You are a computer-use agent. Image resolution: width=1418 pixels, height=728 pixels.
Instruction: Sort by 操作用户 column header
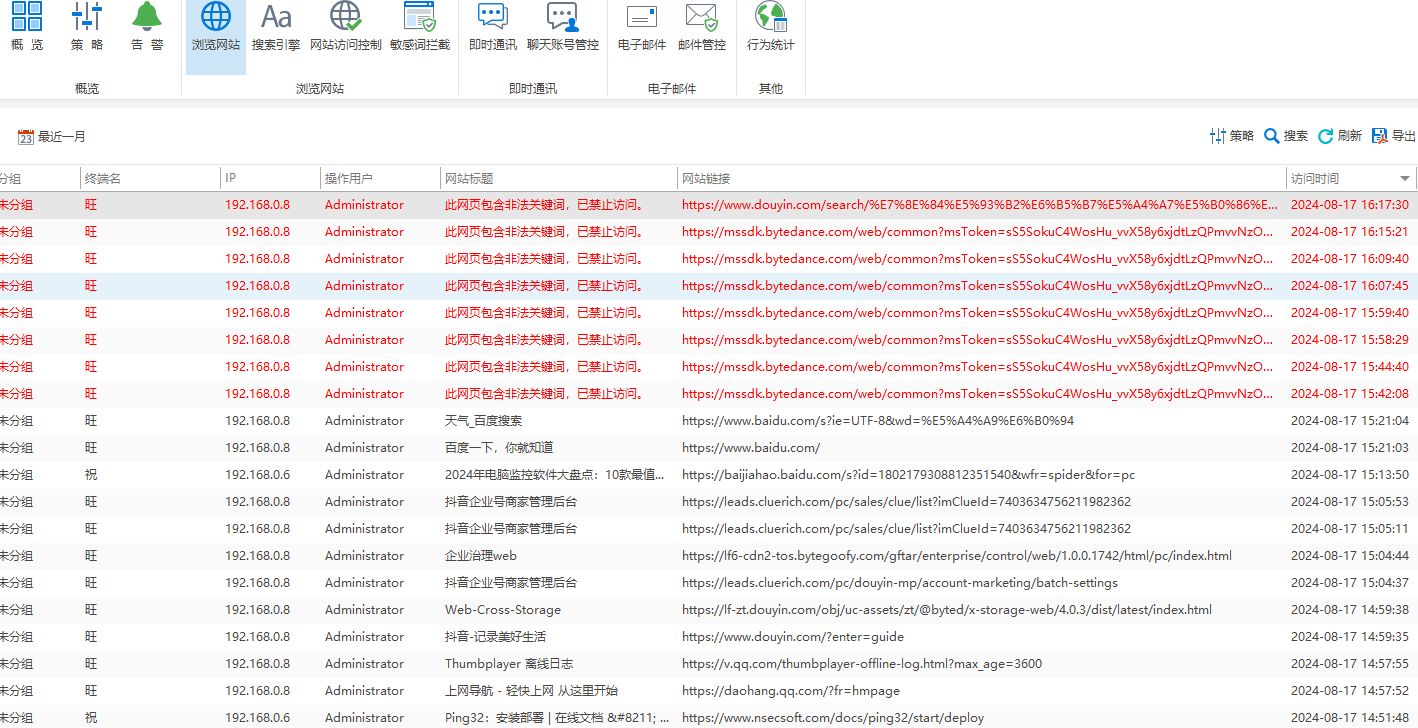tap(380, 178)
